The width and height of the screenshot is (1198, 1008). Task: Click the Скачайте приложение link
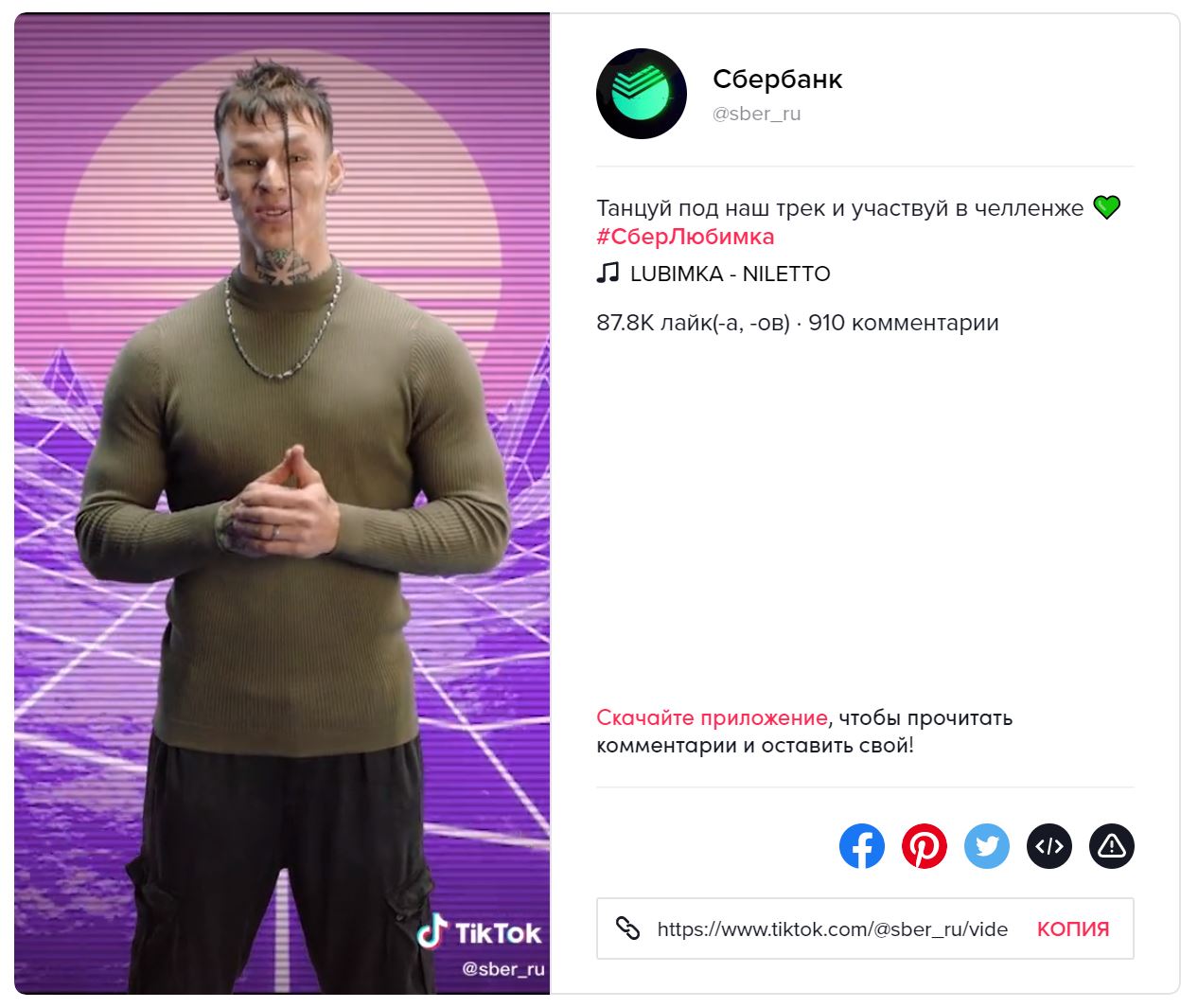712,717
